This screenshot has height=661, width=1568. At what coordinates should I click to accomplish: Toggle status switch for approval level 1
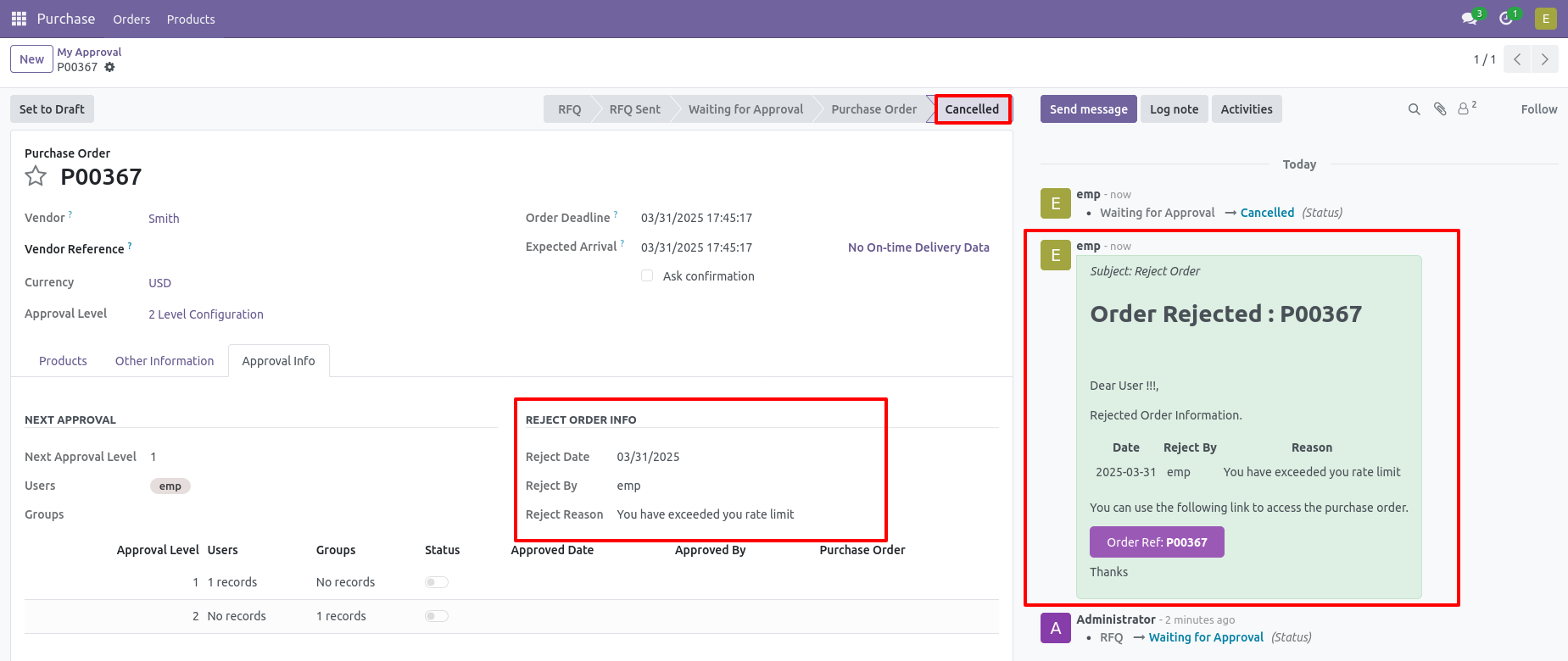click(x=437, y=582)
